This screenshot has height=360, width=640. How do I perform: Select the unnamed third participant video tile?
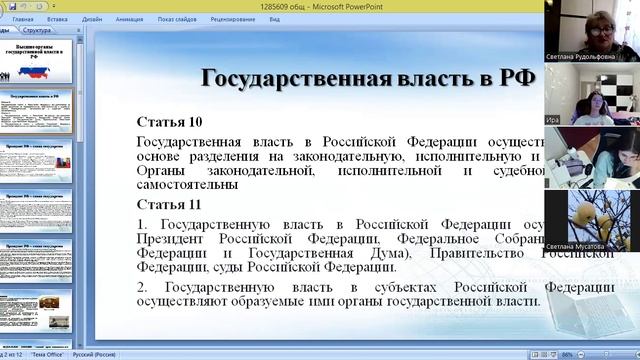tap(592, 158)
